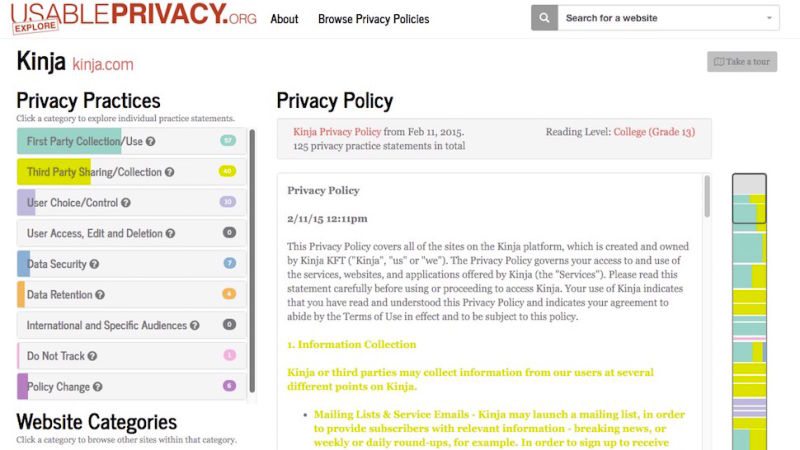Open the website search dropdown arrow
Image resolution: width=800 pixels, height=450 pixels.
coord(769,18)
